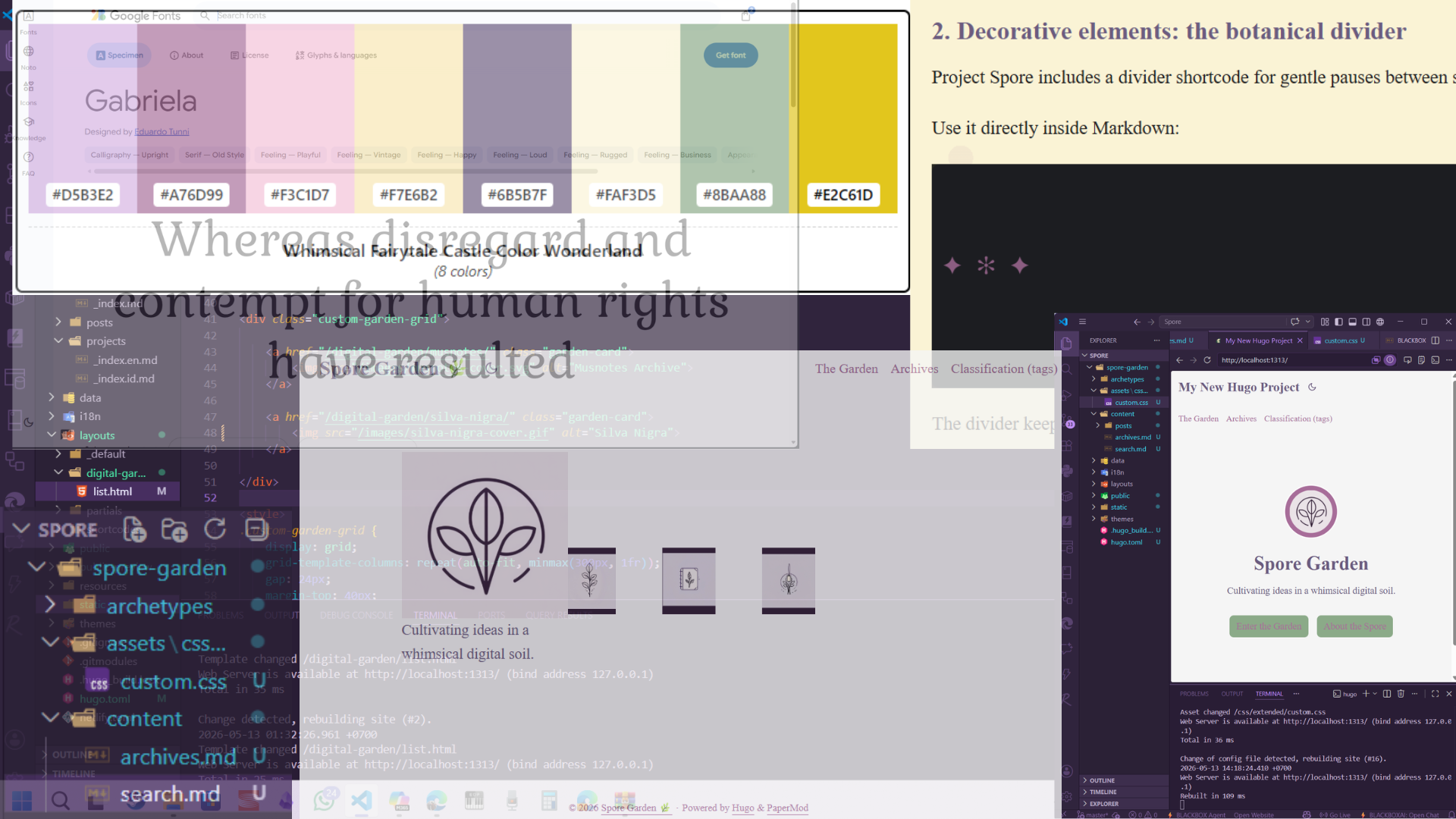Click the About the Spore button

(x=1354, y=626)
